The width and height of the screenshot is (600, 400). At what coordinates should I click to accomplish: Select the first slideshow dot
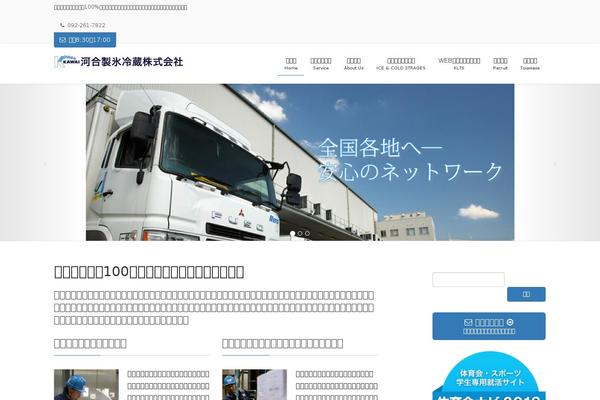pos(292,233)
